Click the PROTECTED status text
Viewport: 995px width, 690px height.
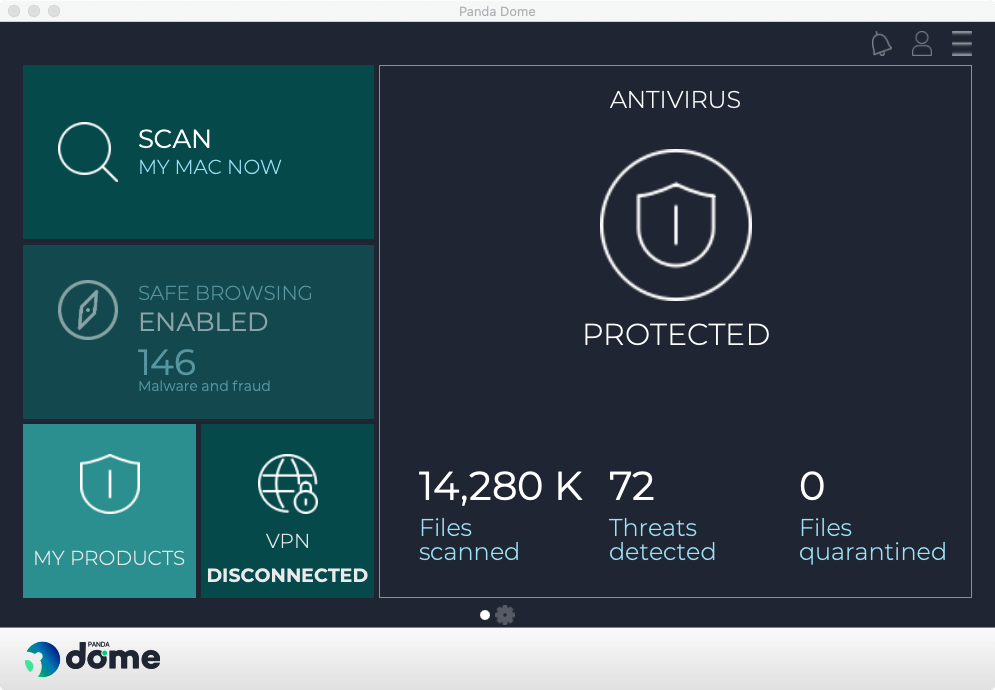click(676, 334)
